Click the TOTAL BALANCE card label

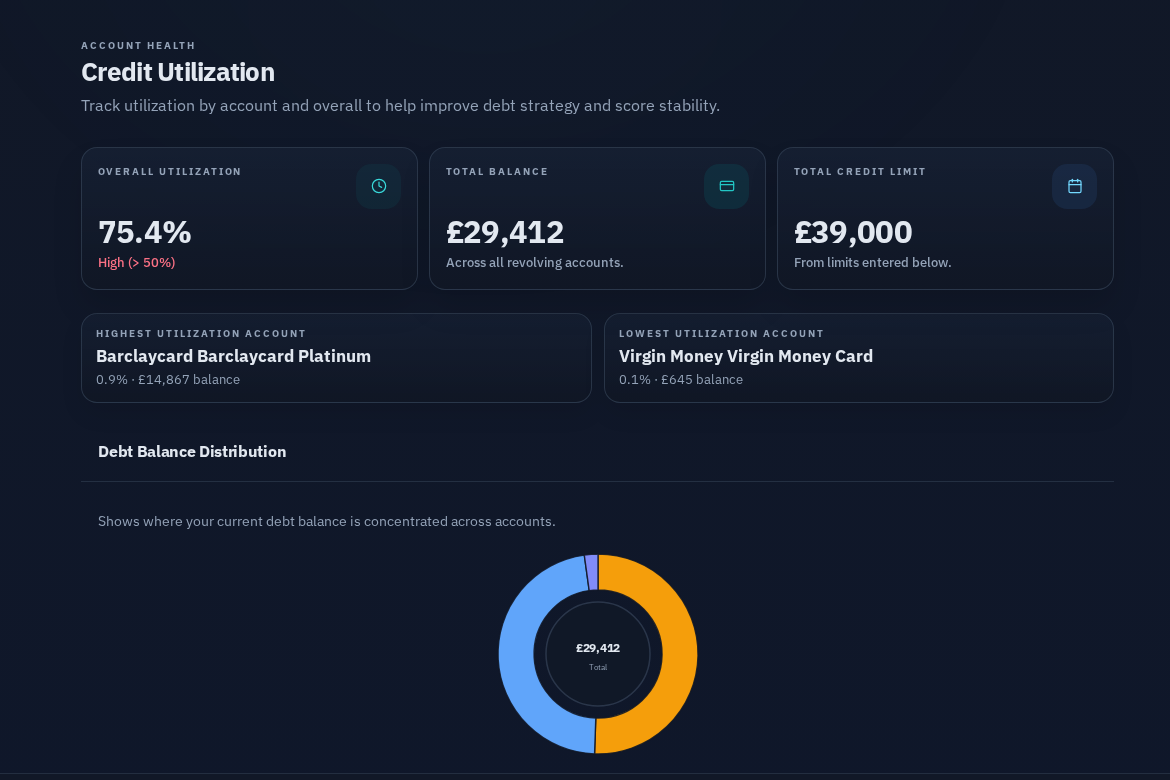[497, 172]
